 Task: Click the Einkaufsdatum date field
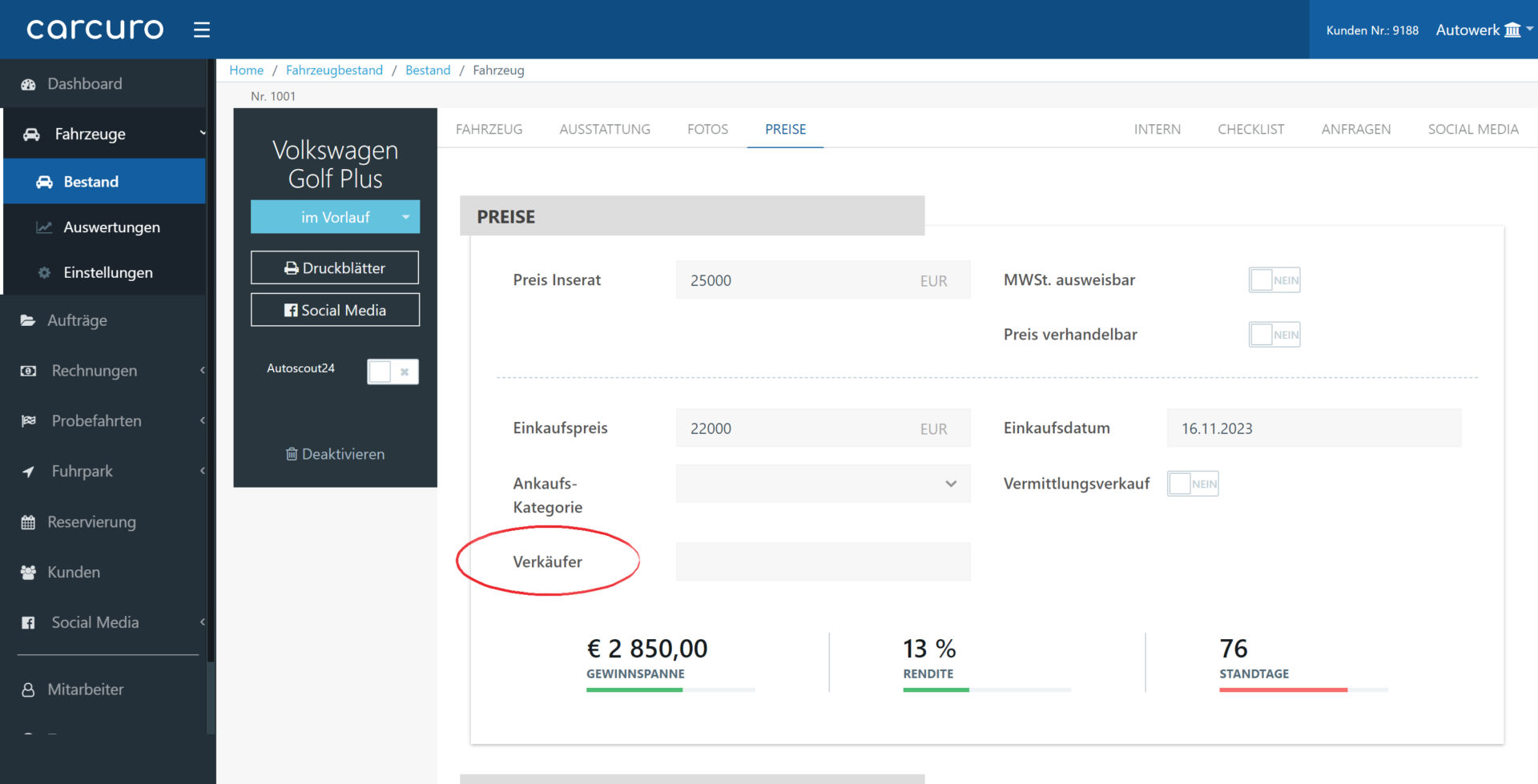click(x=1314, y=428)
